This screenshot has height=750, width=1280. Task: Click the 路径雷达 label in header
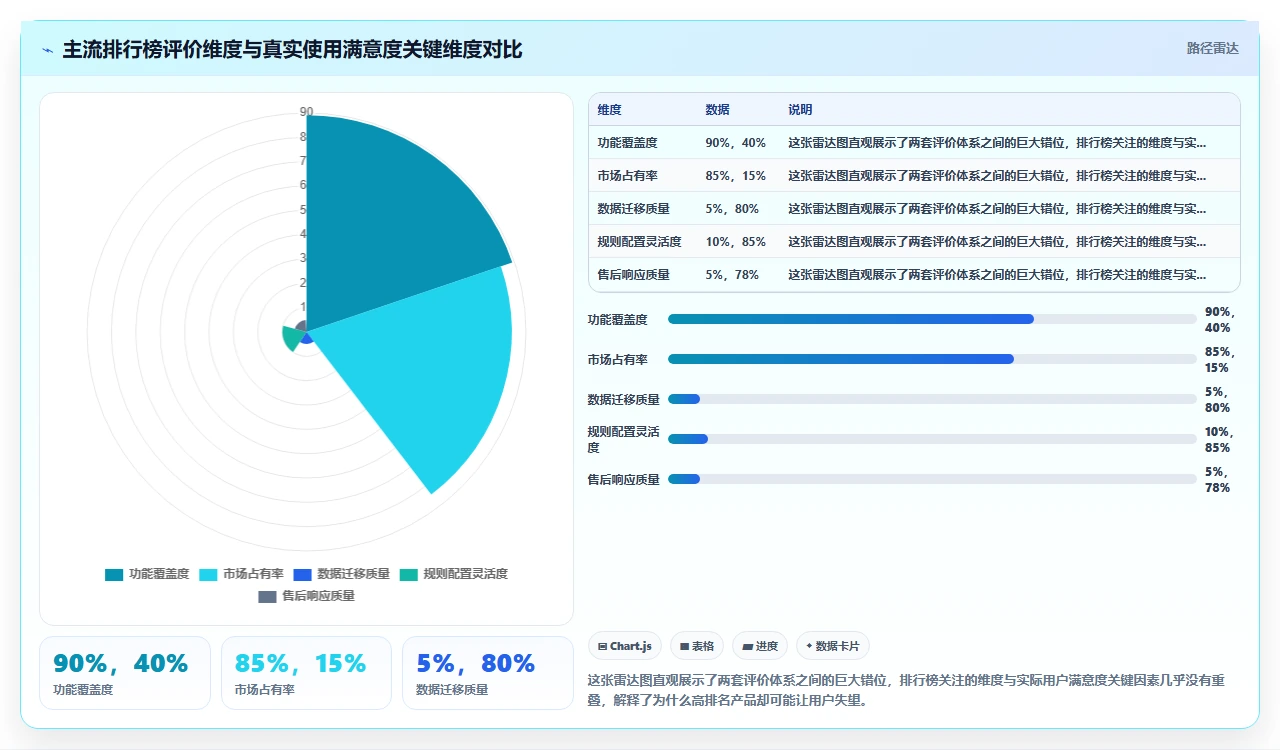pos(1212,48)
